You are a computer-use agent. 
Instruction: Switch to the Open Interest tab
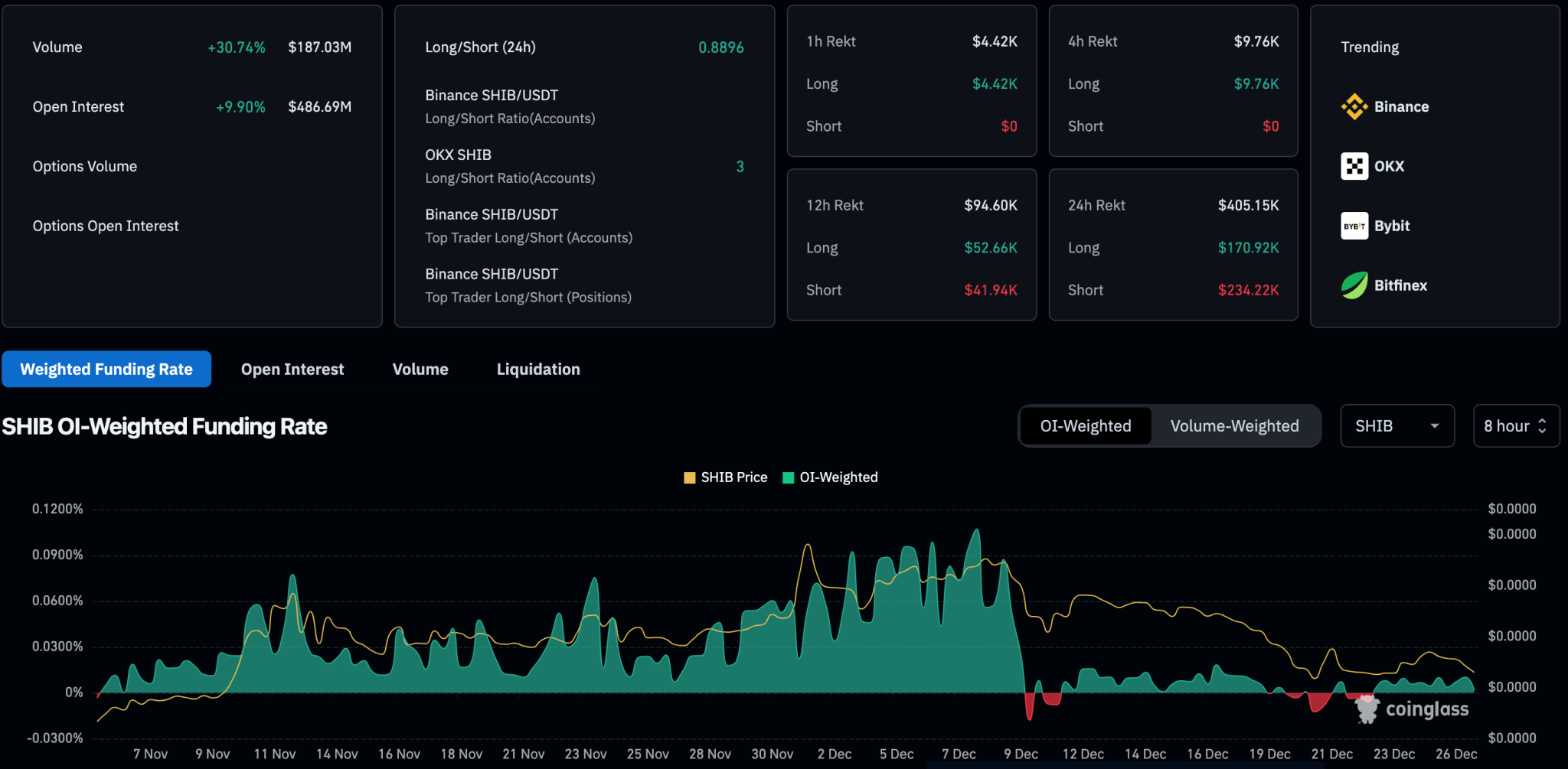coord(292,369)
